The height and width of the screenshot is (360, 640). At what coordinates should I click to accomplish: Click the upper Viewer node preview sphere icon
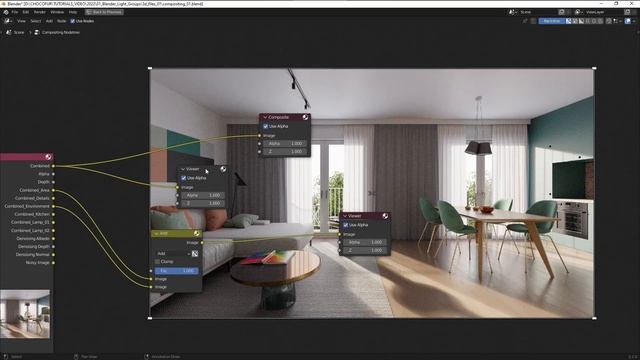223,169
